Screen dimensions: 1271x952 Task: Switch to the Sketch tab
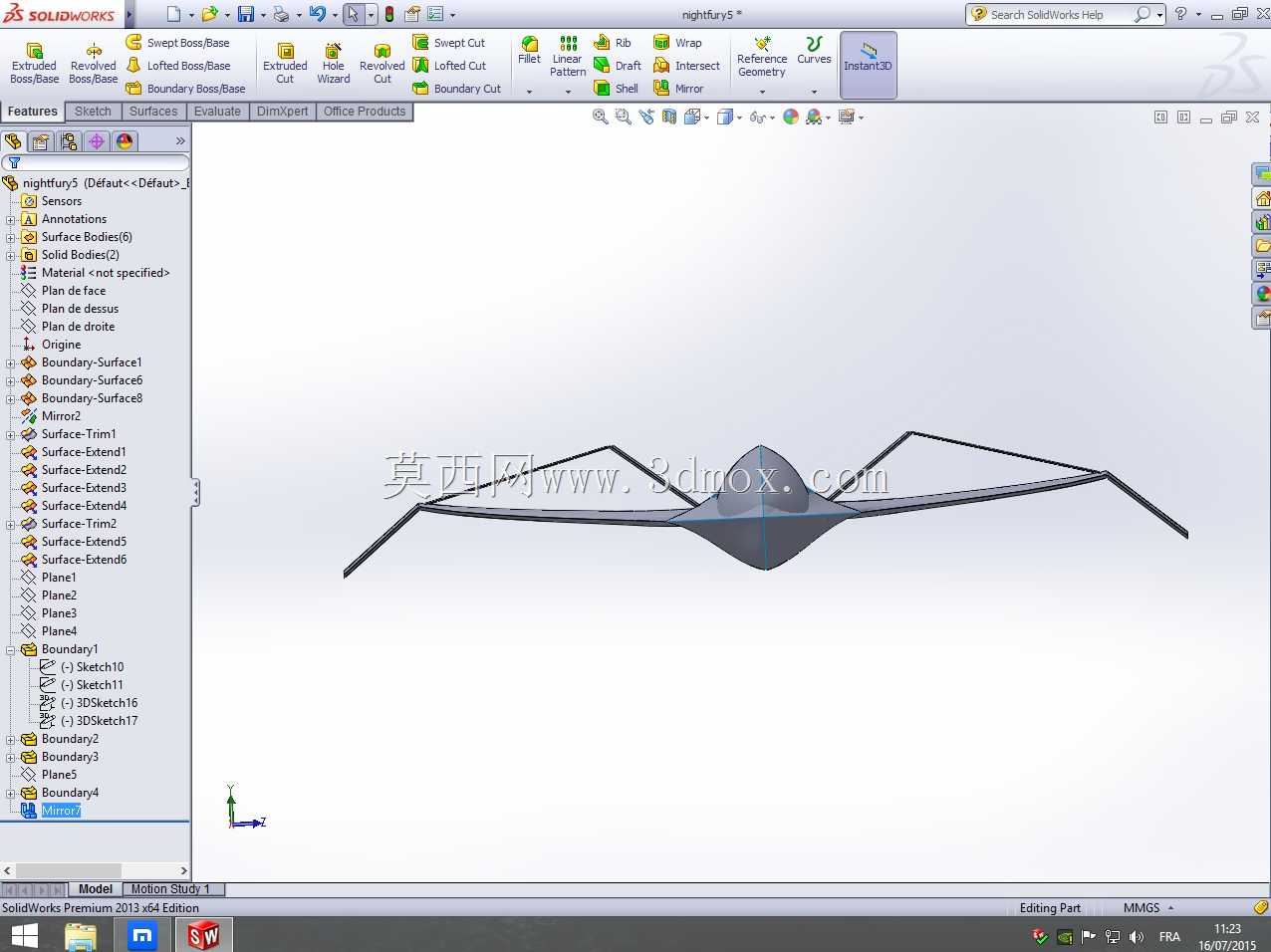(93, 112)
